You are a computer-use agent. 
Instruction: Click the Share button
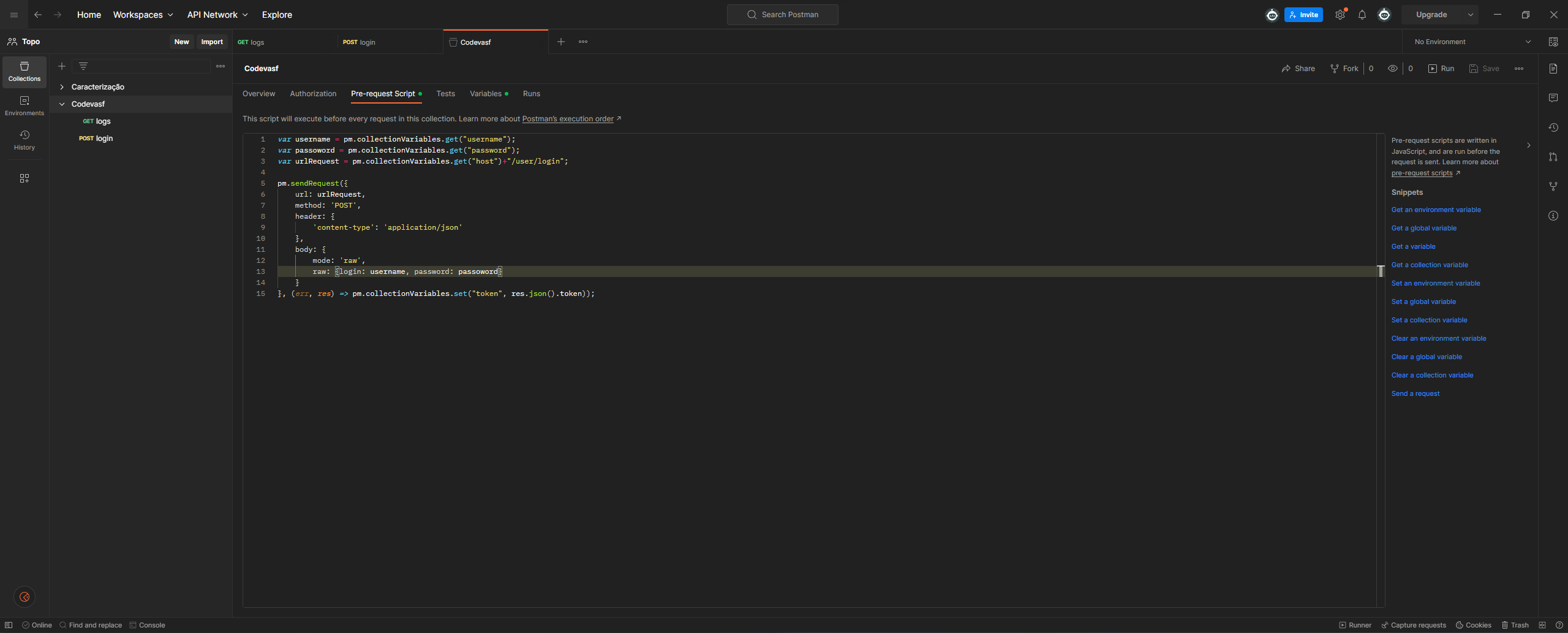[x=1298, y=69]
